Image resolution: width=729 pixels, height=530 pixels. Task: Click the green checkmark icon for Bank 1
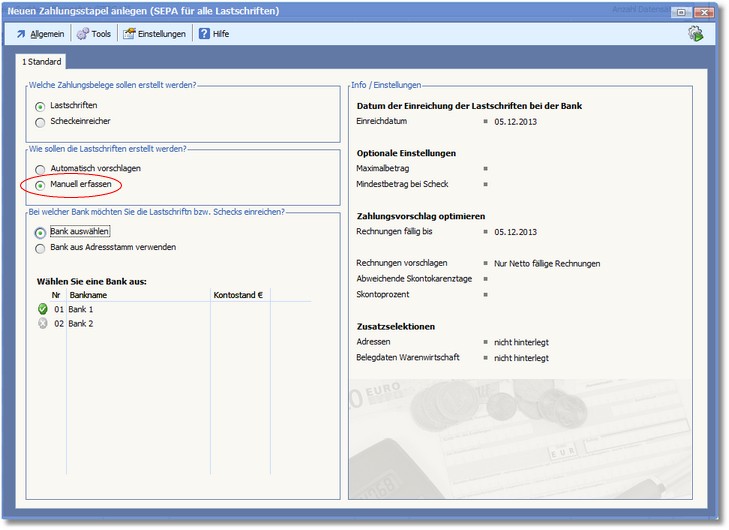pos(42,310)
